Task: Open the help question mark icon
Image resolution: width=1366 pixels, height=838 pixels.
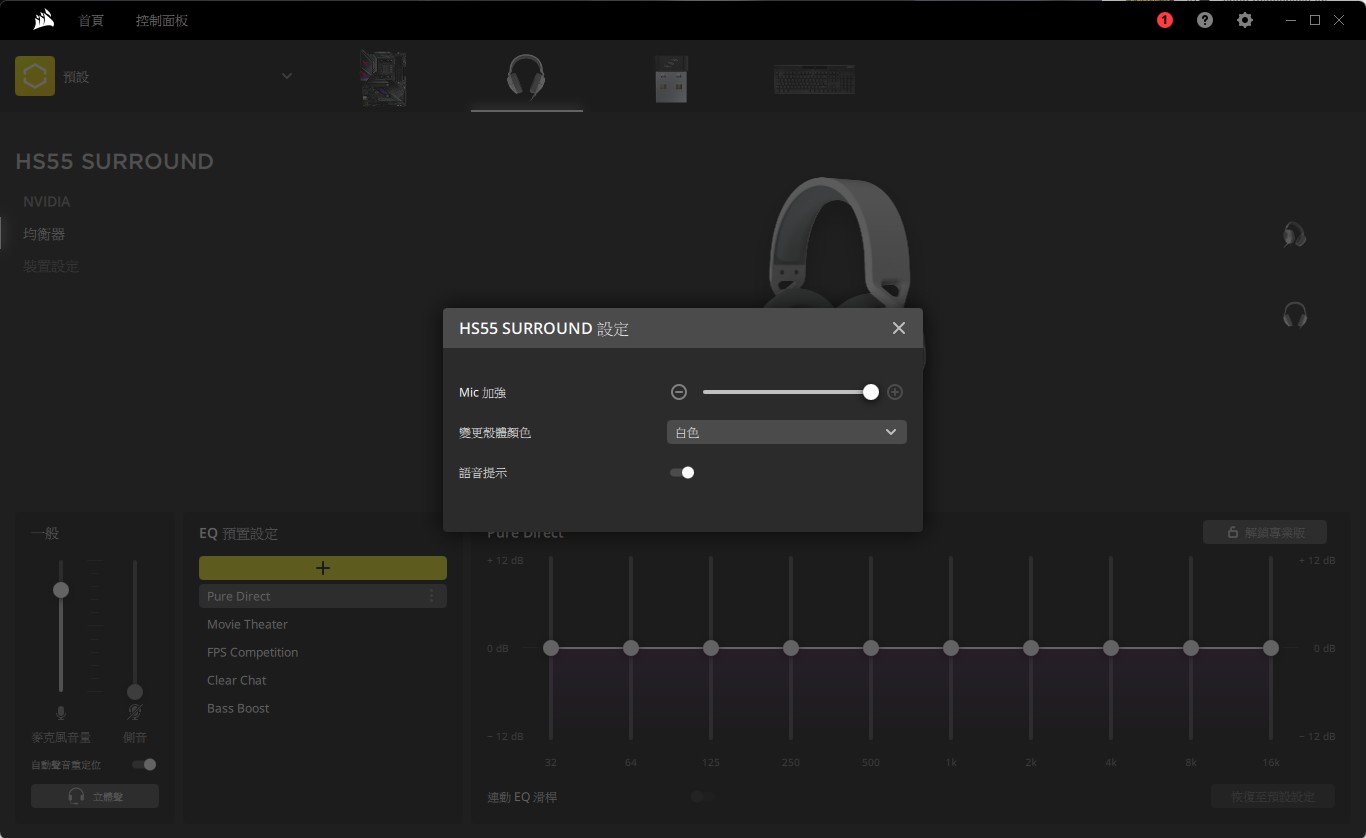Action: pyautogui.click(x=1205, y=20)
